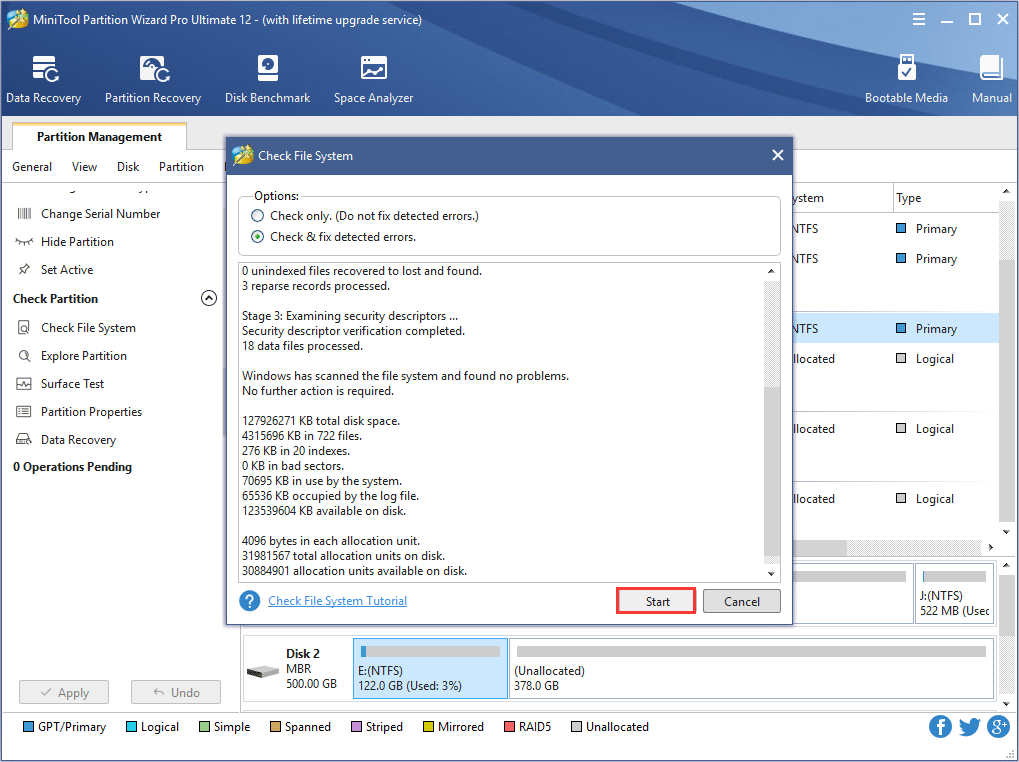Open the Disk menu

click(127, 167)
